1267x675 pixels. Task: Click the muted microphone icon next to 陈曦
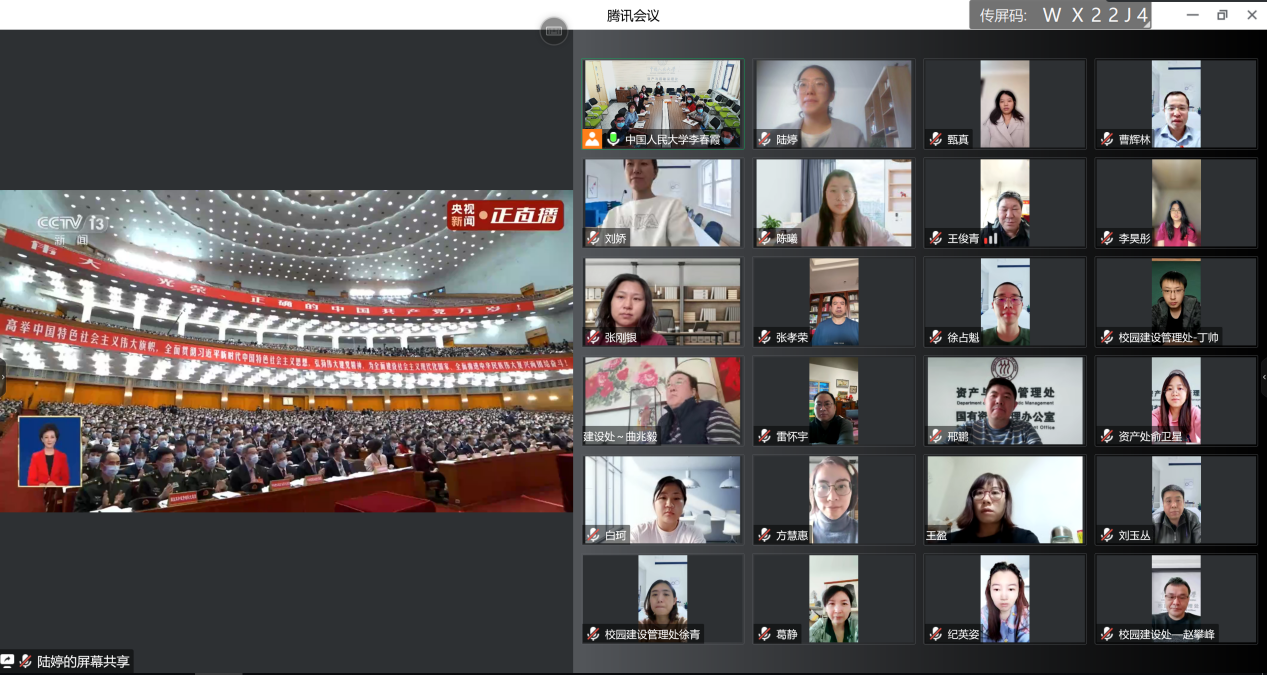[x=765, y=238]
